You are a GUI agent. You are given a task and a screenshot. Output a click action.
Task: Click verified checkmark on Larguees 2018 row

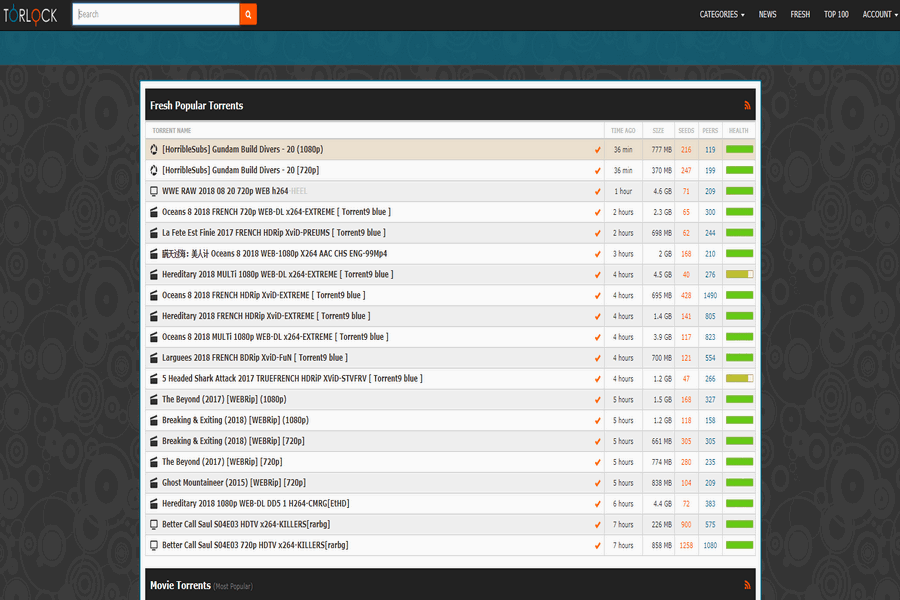pos(598,358)
